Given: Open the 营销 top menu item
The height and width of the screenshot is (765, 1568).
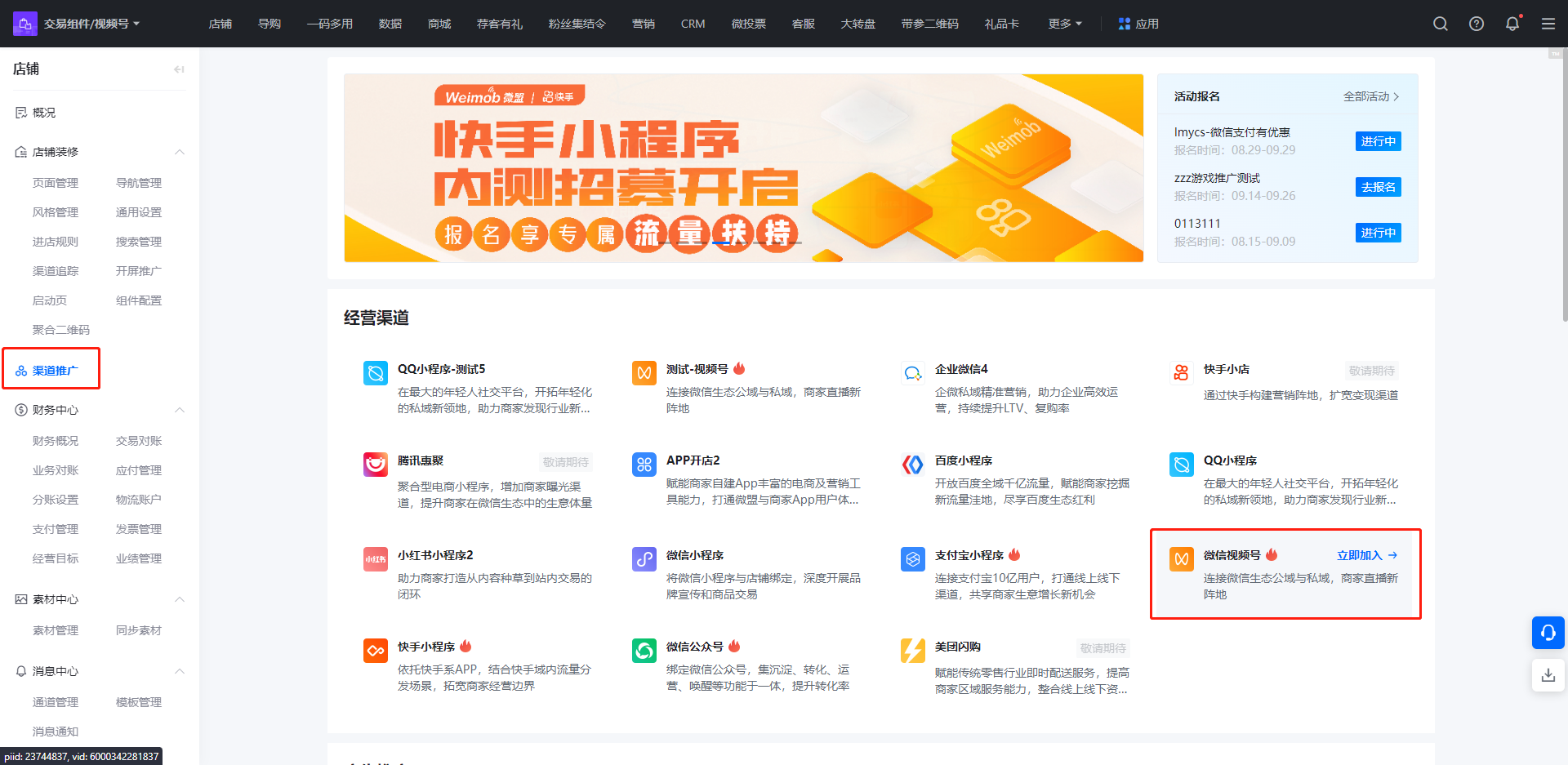Looking at the screenshot, I should pos(644,24).
